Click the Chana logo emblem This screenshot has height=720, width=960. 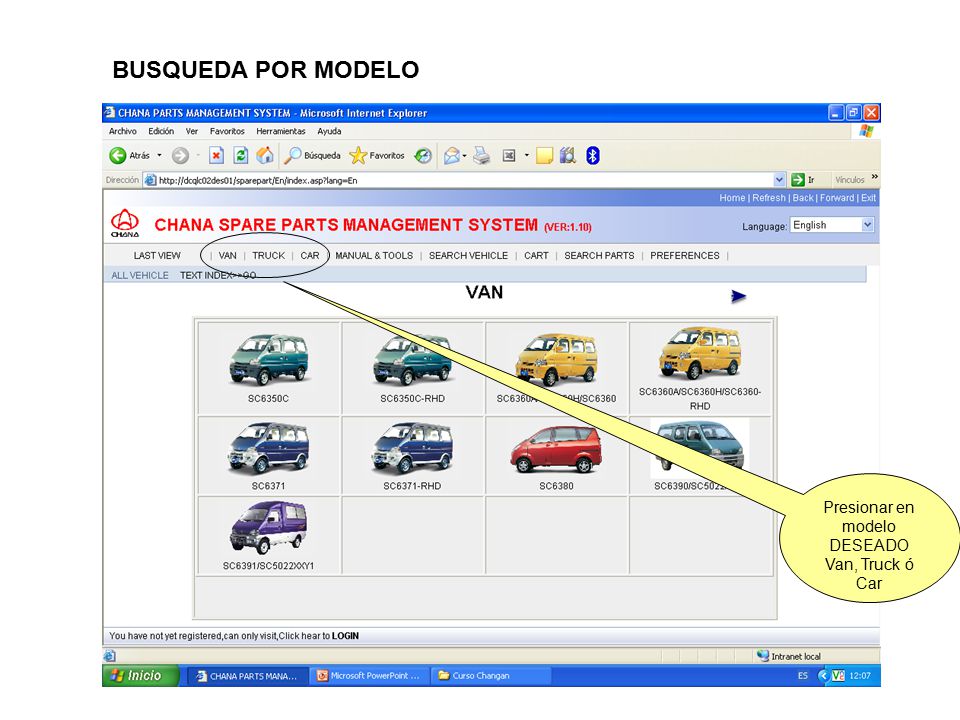pos(125,223)
